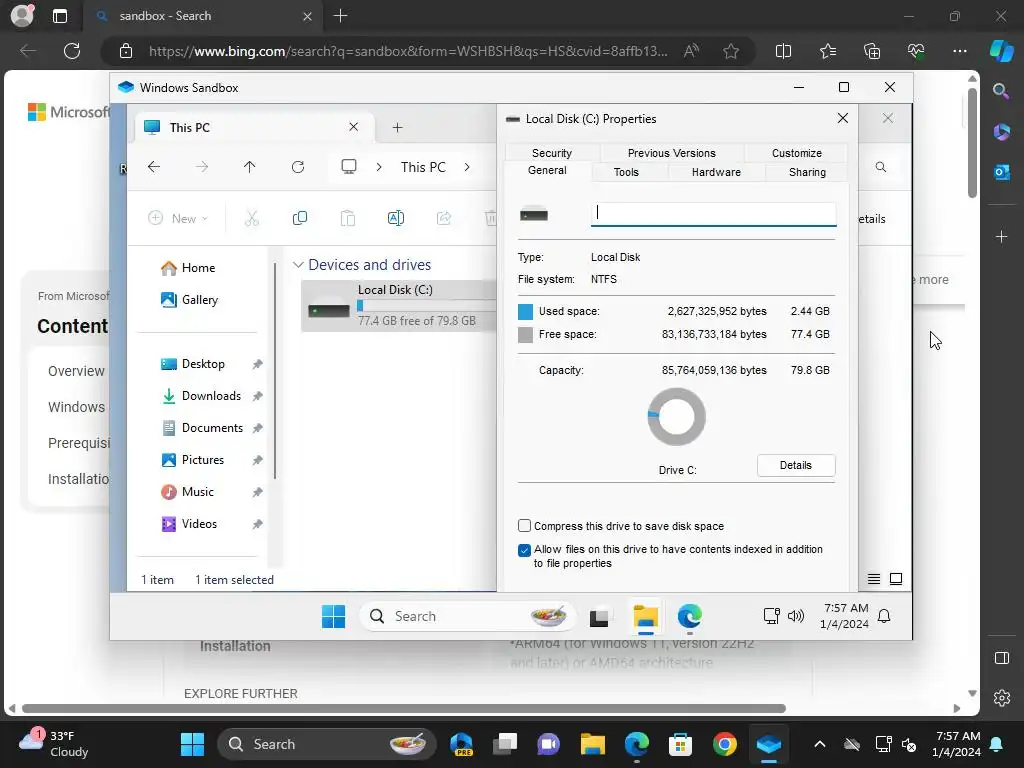Switch to the Sharing tab
This screenshot has height=768, width=1024.
pyautogui.click(x=807, y=172)
